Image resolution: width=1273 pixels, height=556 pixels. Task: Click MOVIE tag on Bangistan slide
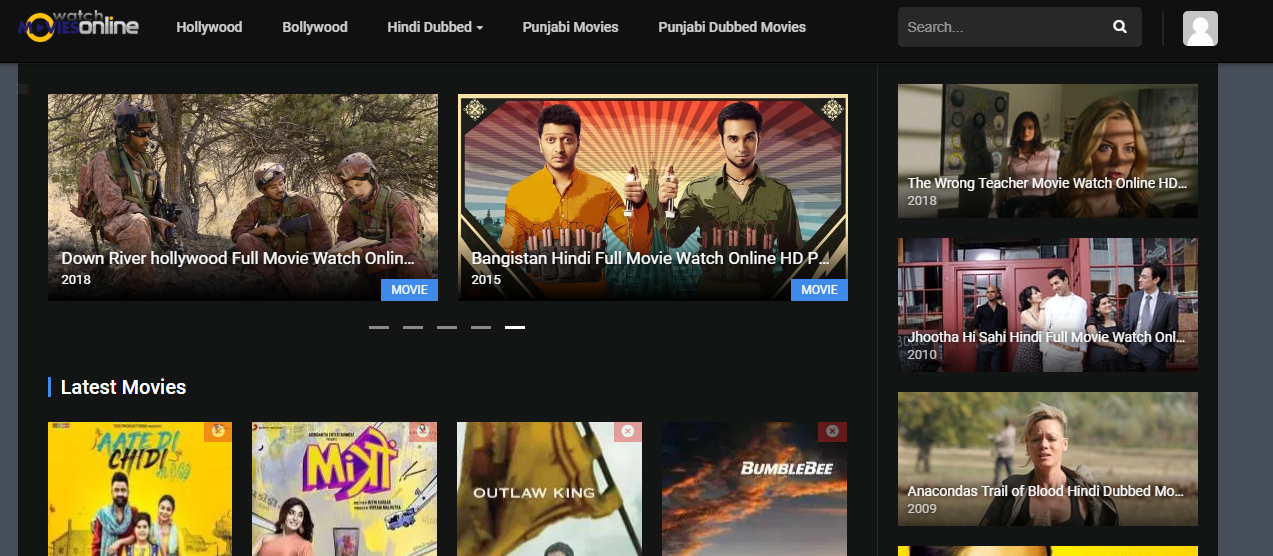[819, 290]
